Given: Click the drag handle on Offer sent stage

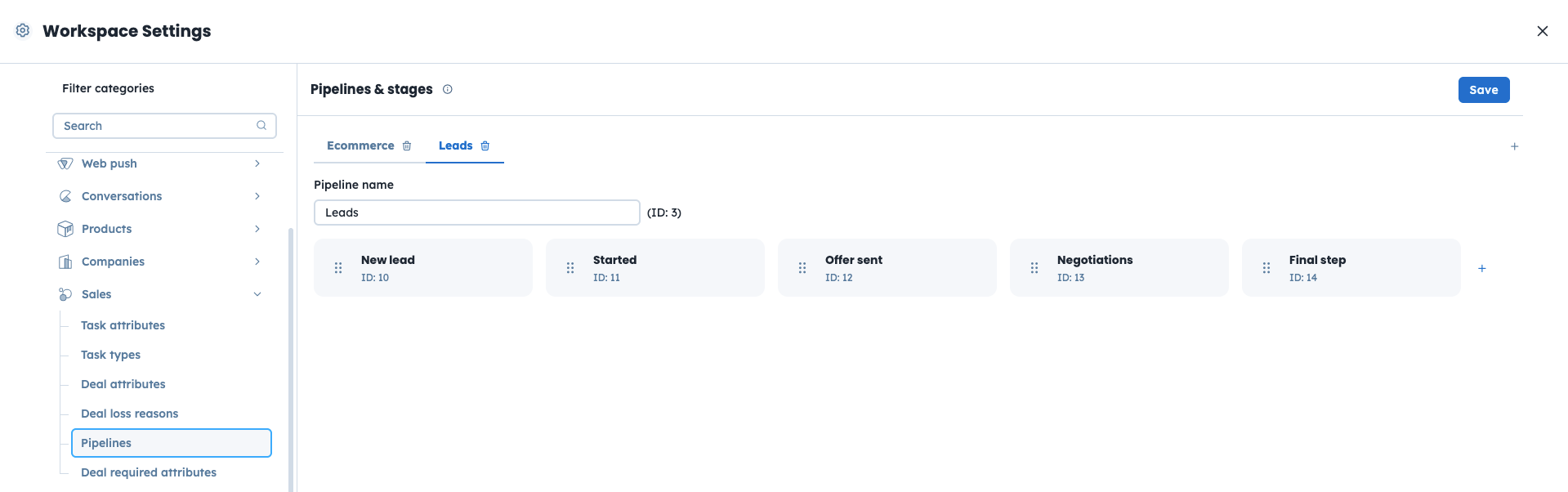Looking at the screenshot, I should (x=802, y=268).
